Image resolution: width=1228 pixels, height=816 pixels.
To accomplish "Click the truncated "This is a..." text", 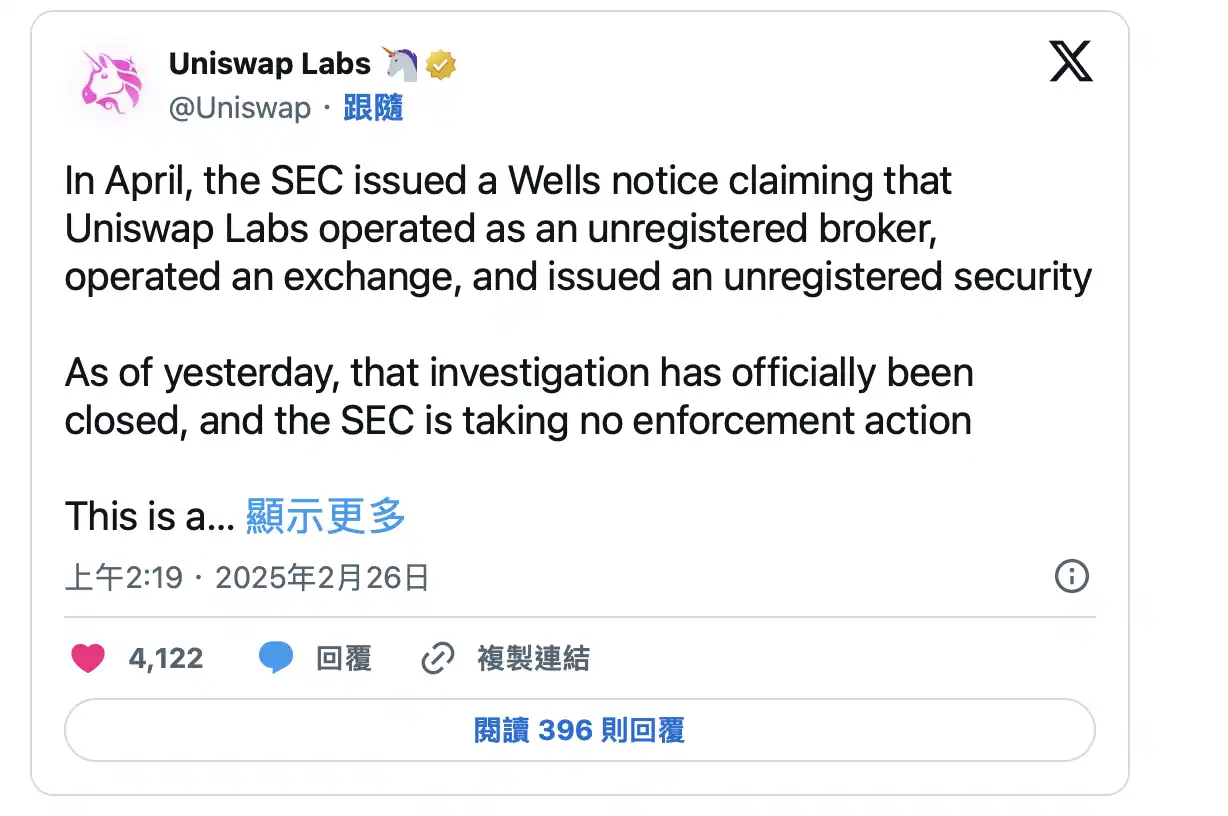I will click(150, 517).
